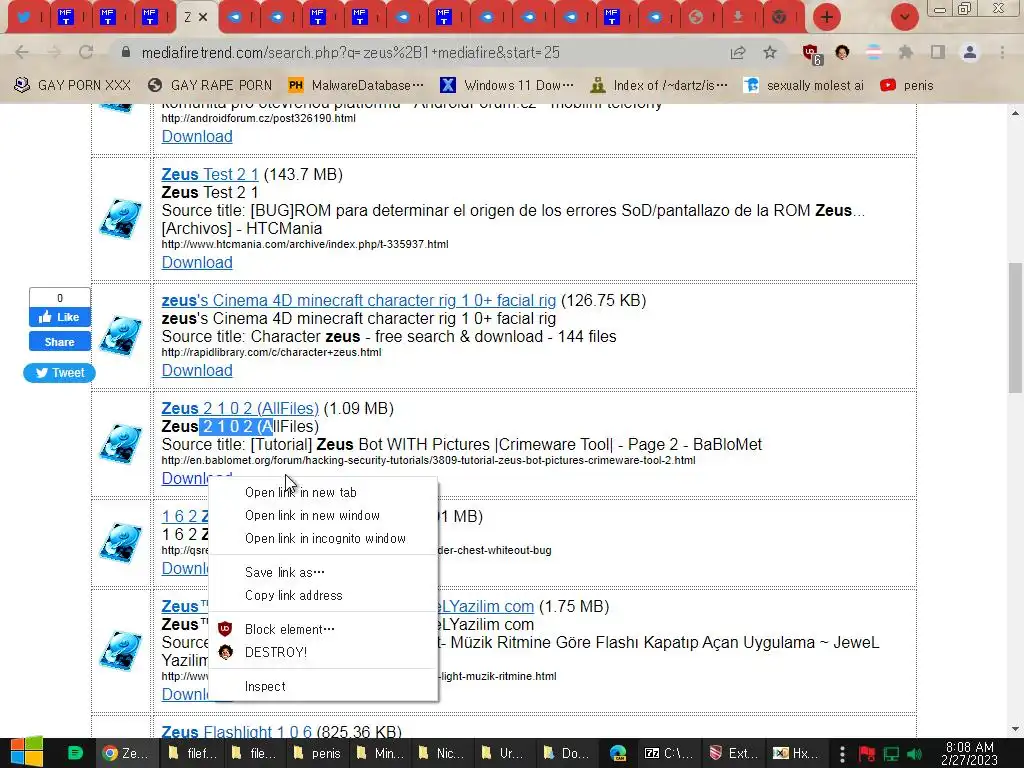Open the Min… folder taskbar window
The height and width of the screenshot is (768, 1024).
tap(381, 753)
